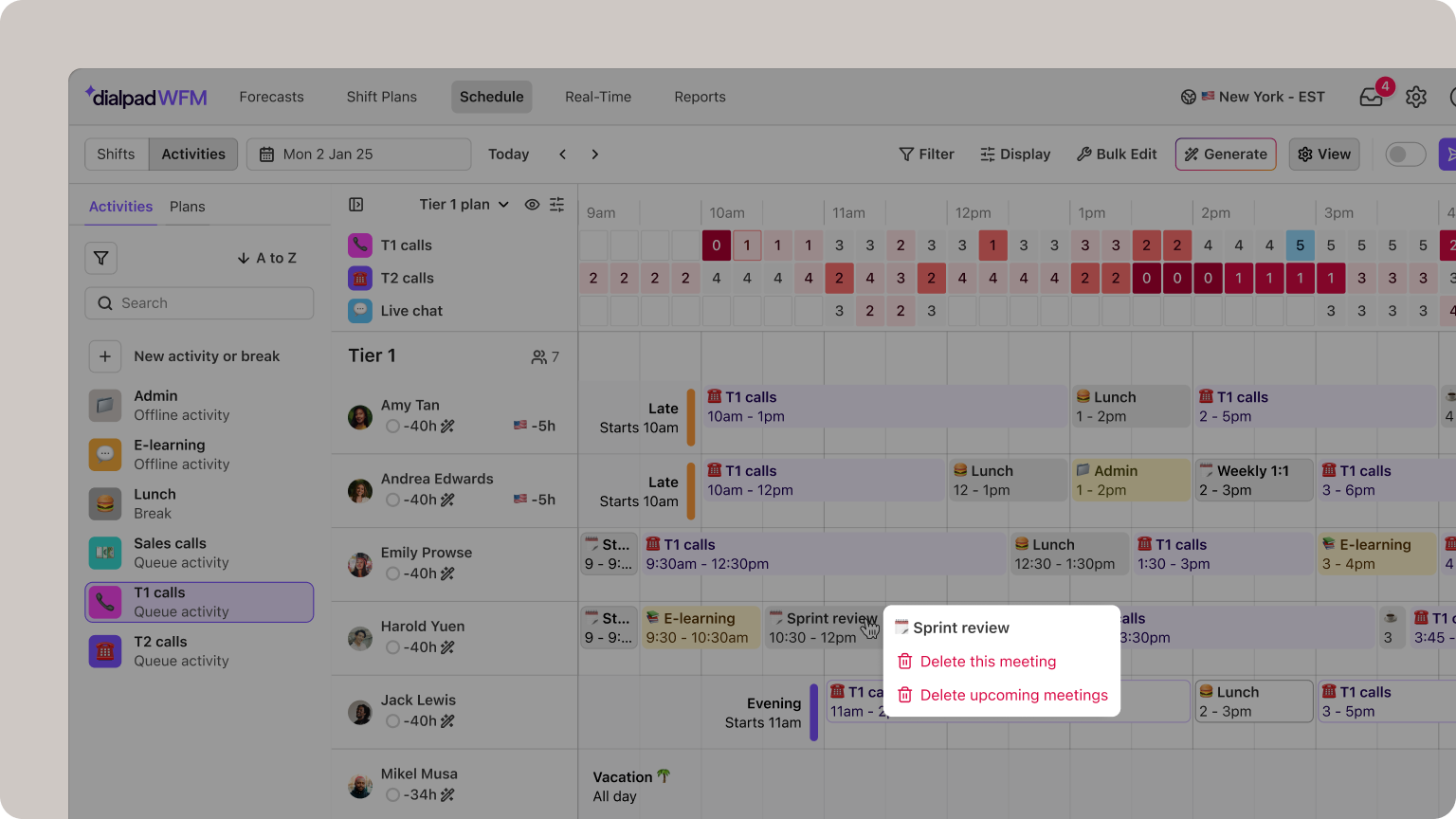Image resolution: width=1456 pixels, height=819 pixels.
Task: Switch to Shifts view toggle
Action: click(x=117, y=155)
